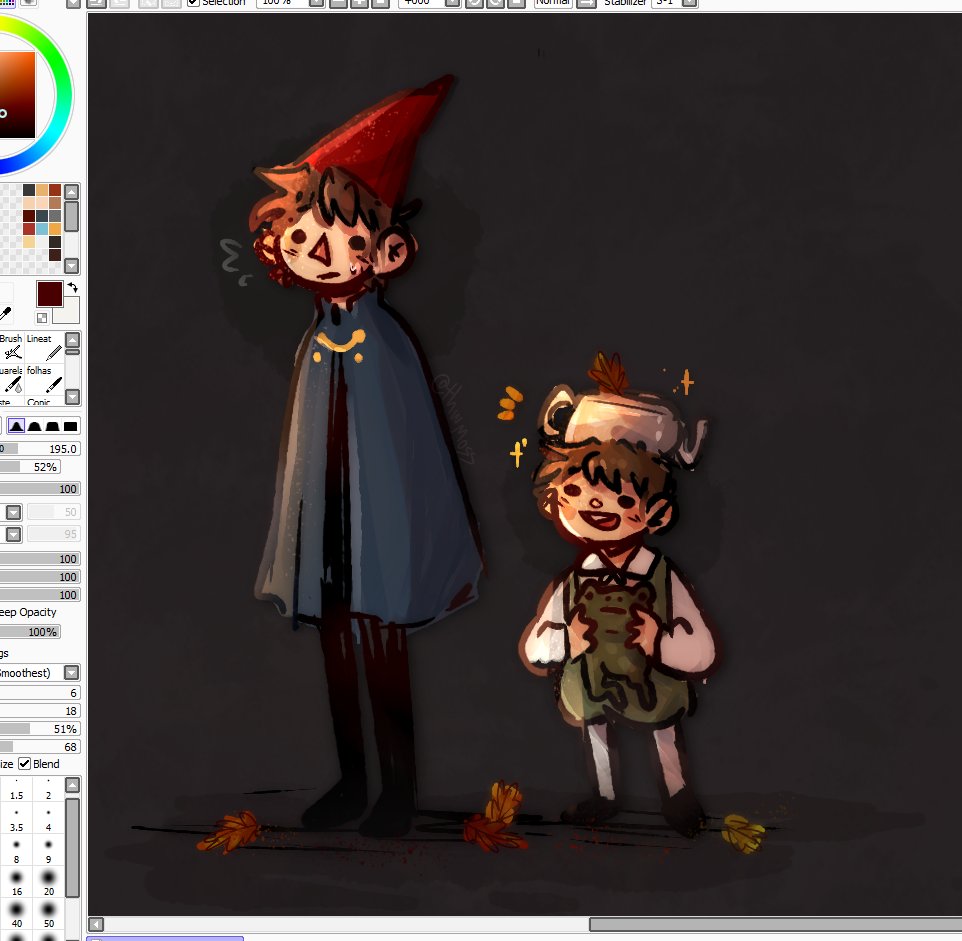This screenshot has width=962, height=941.
Task: Choose the 2 brush size preset
Action: point(48,790)
